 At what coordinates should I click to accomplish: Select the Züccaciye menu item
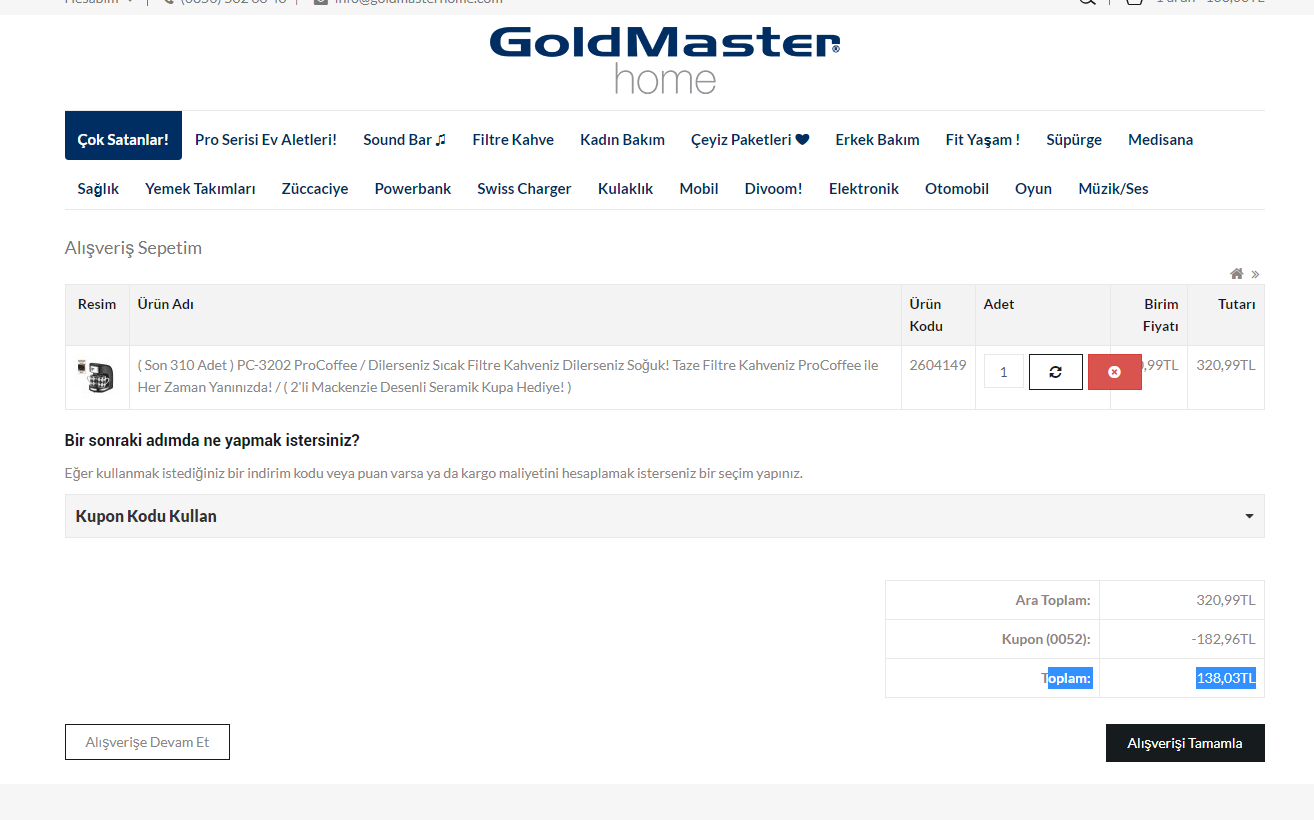[315, 188]
